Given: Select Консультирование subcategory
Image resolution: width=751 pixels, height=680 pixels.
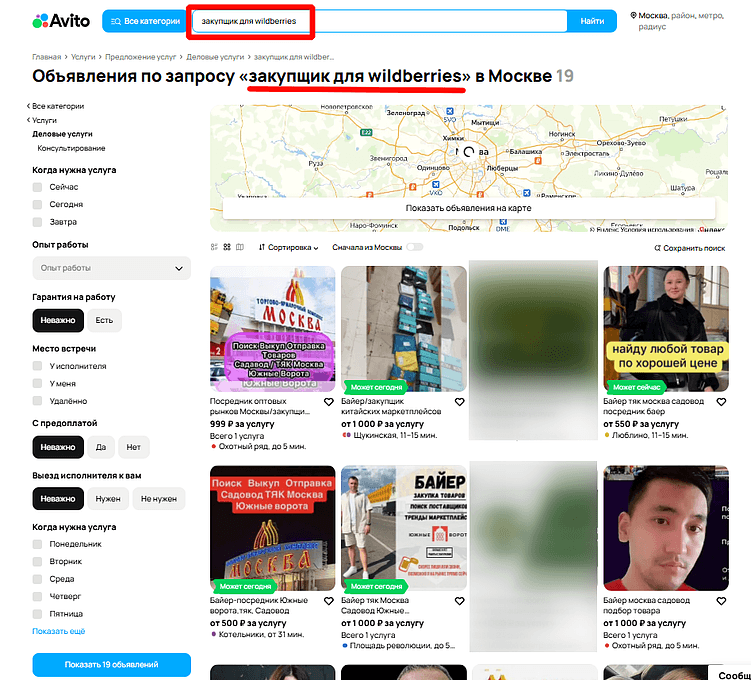Looking at the screenshot, I should (71, 148).
